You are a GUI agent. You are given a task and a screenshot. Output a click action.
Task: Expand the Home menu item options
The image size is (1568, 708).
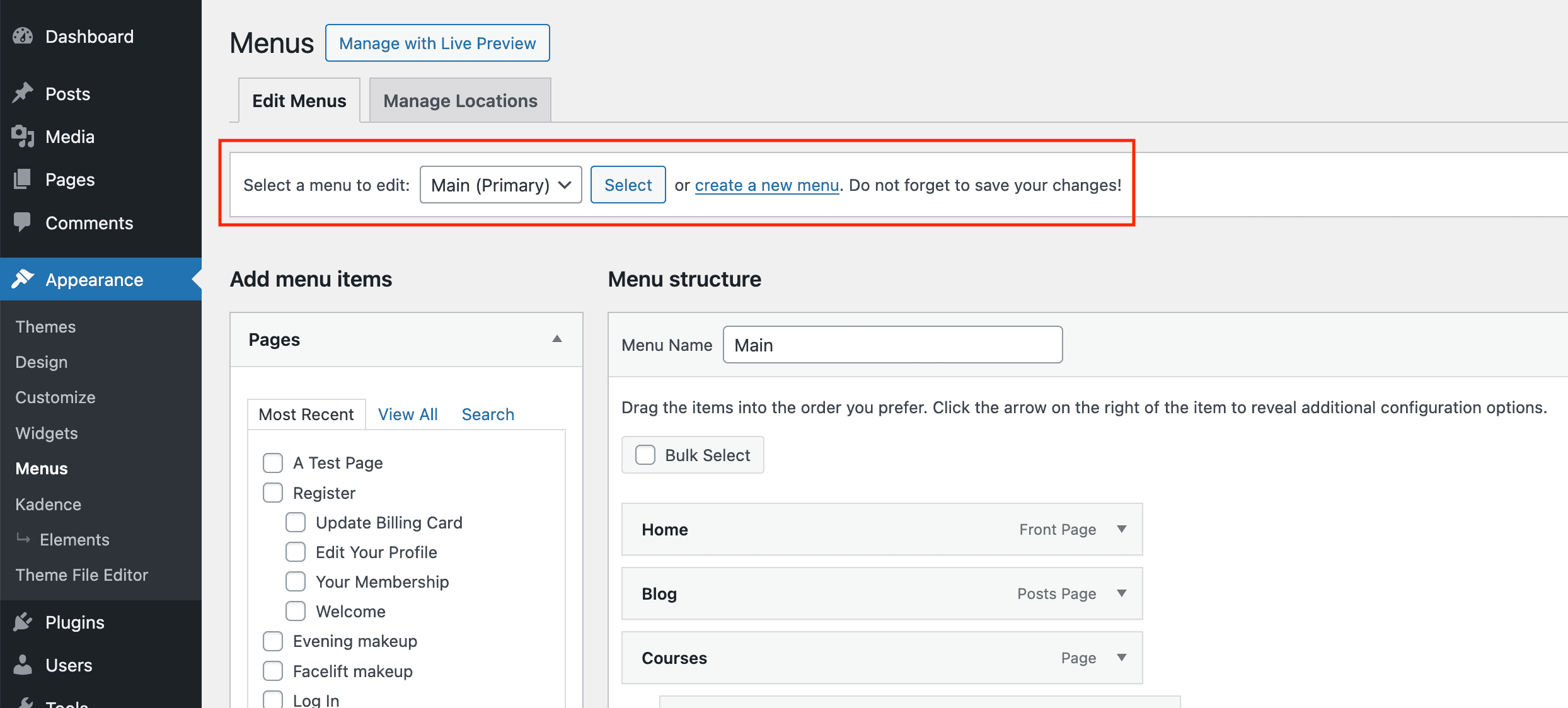click(1122, 529)
